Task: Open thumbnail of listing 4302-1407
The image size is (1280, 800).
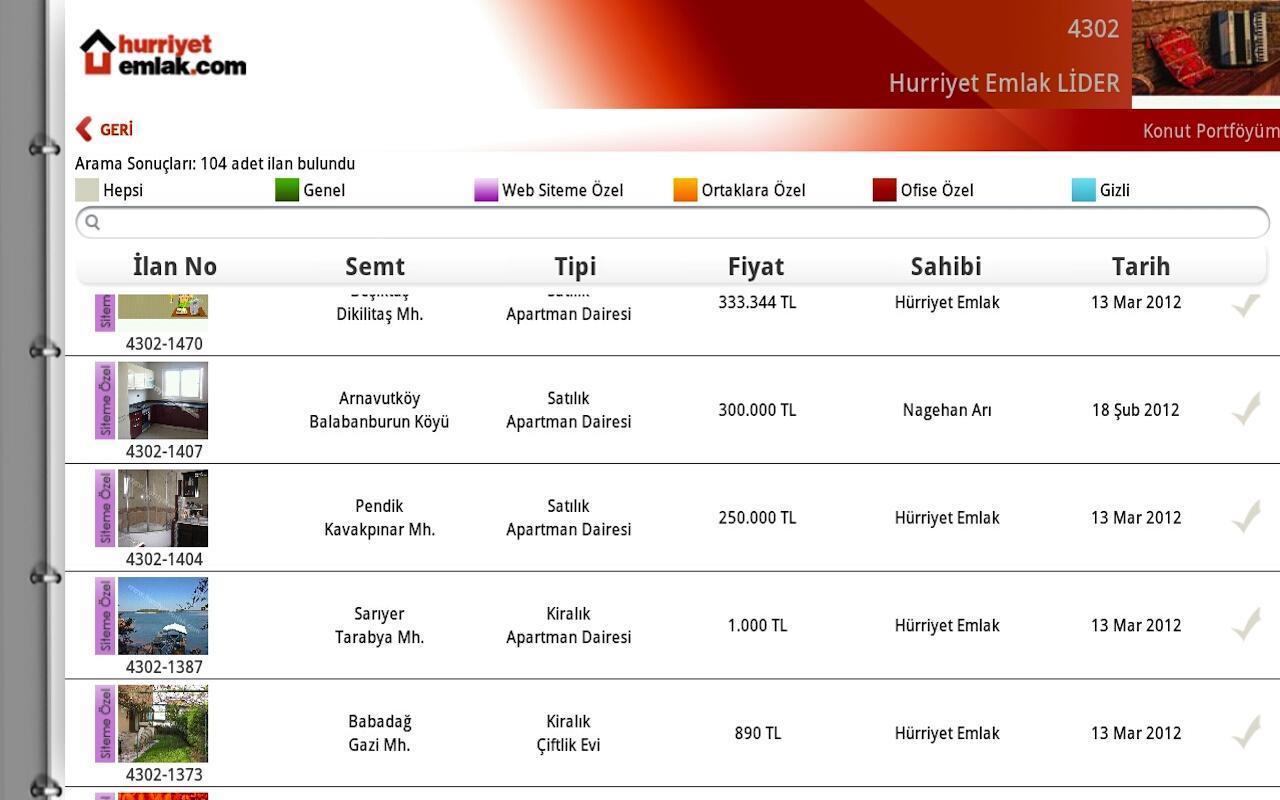Action: [163, 400]
